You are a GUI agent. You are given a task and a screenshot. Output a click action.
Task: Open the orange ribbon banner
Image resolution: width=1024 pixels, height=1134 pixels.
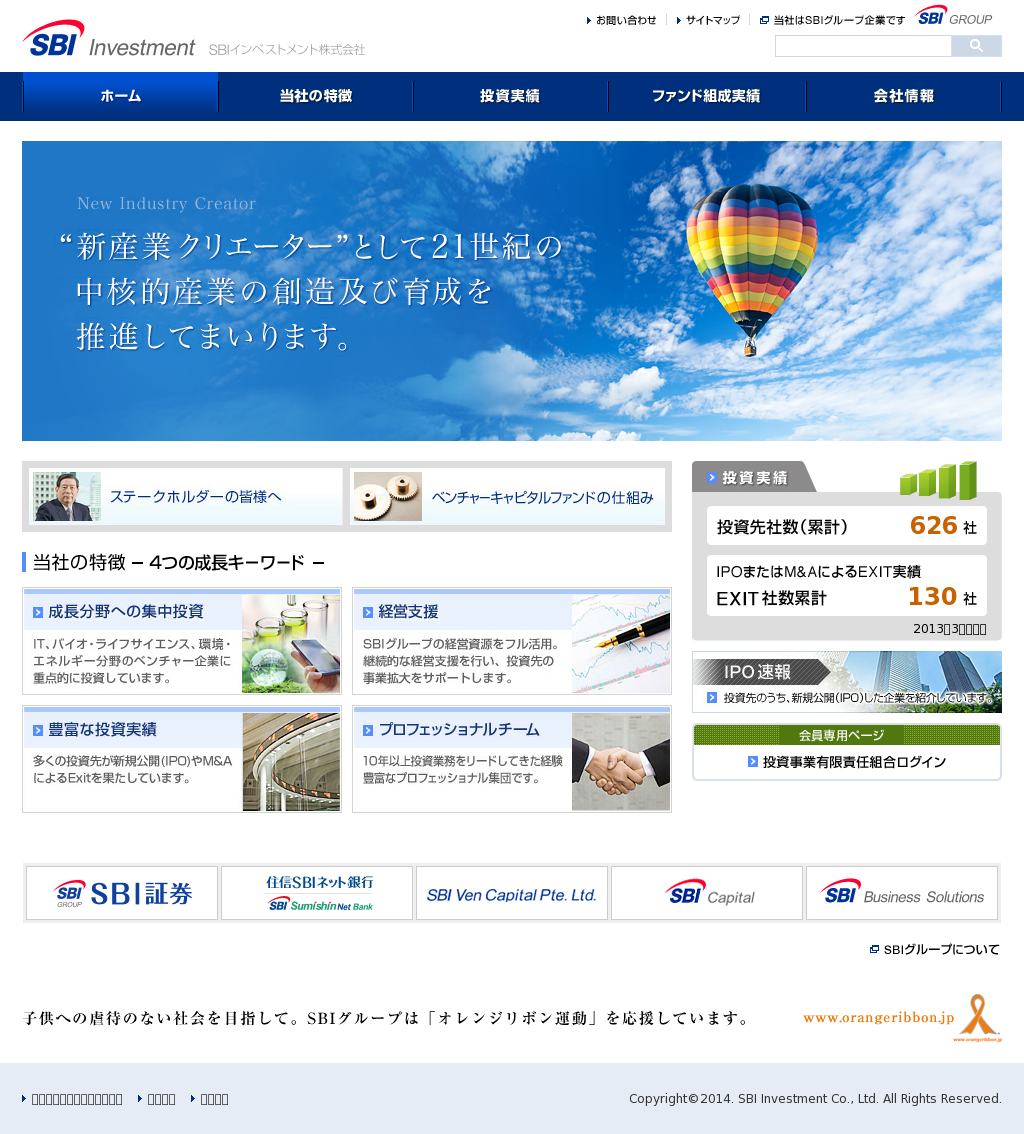pos(901,1018)
